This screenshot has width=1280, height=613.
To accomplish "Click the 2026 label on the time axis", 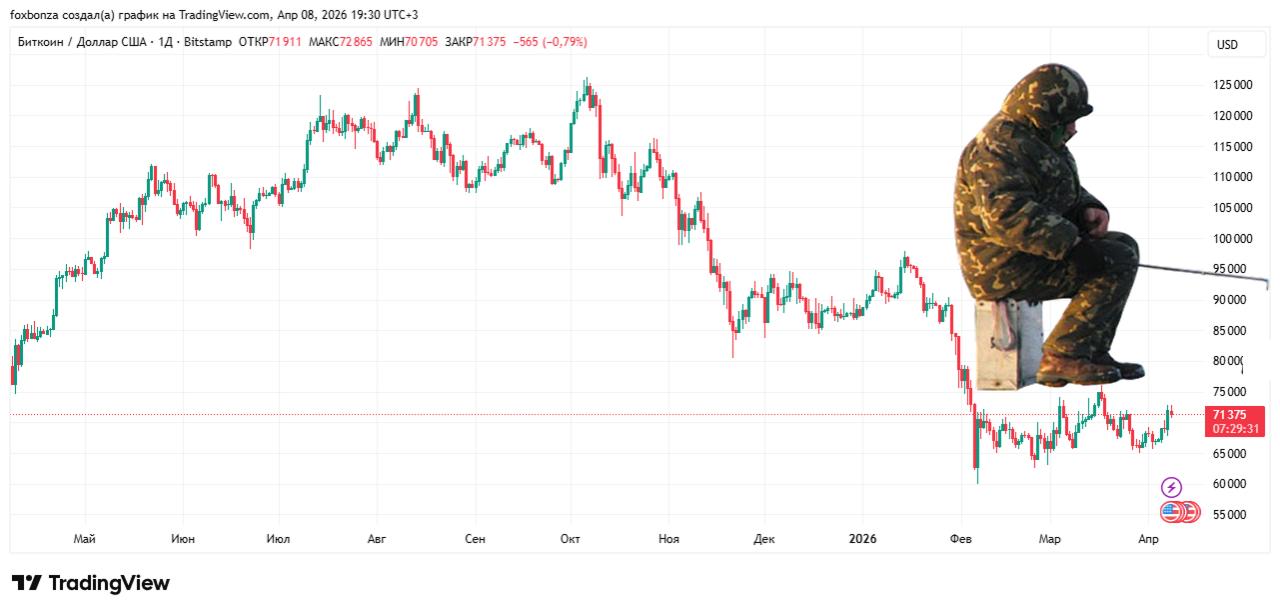I will tap(861, 538).
